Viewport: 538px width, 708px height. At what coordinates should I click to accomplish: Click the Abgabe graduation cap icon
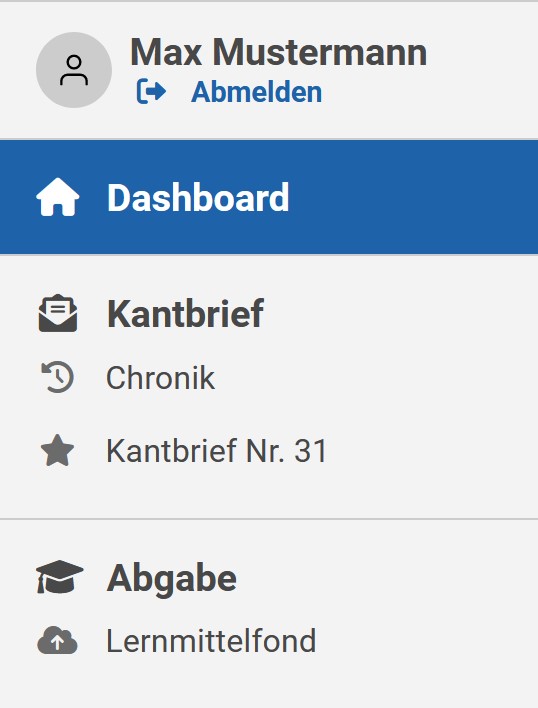pos(60,577)
